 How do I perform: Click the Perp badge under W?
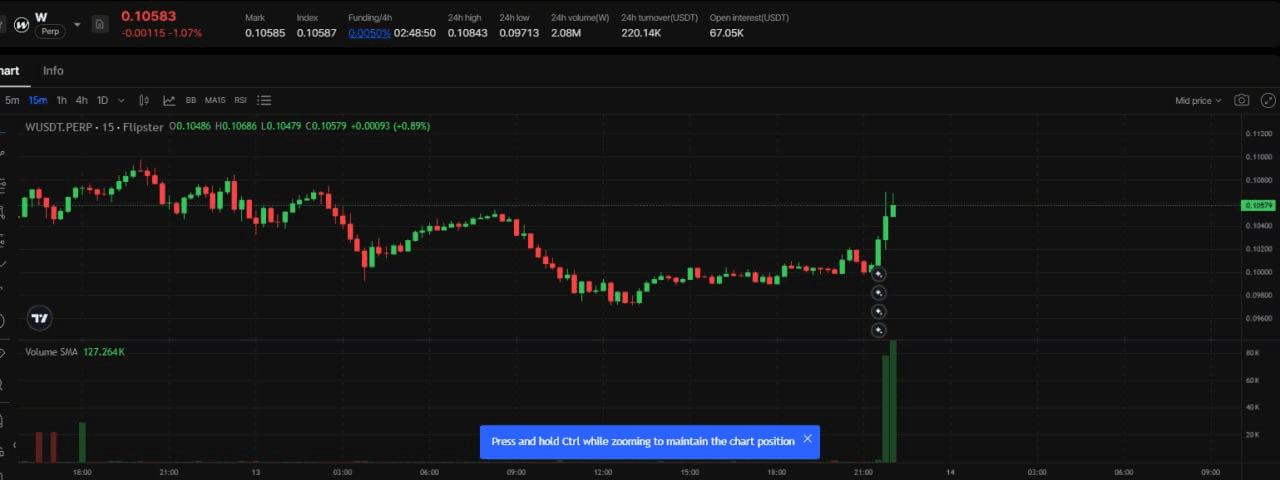[x=48, y=32]
